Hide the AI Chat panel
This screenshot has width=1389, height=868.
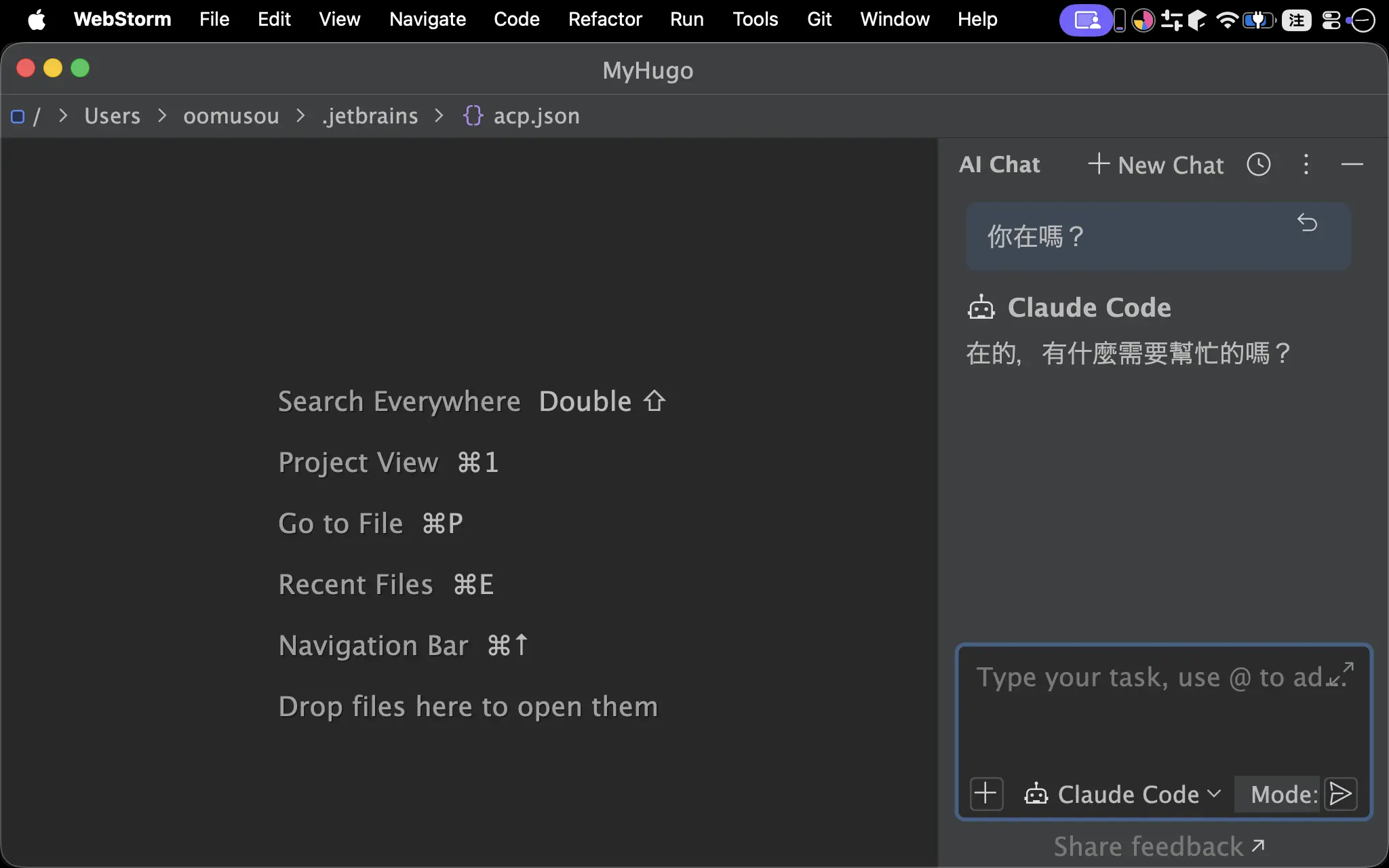click(1352, 164)
